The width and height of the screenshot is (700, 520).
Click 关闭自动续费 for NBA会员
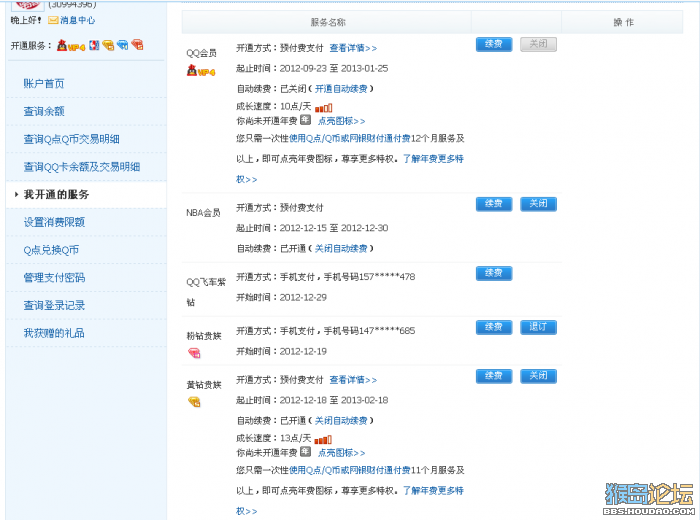click(341, 248)
